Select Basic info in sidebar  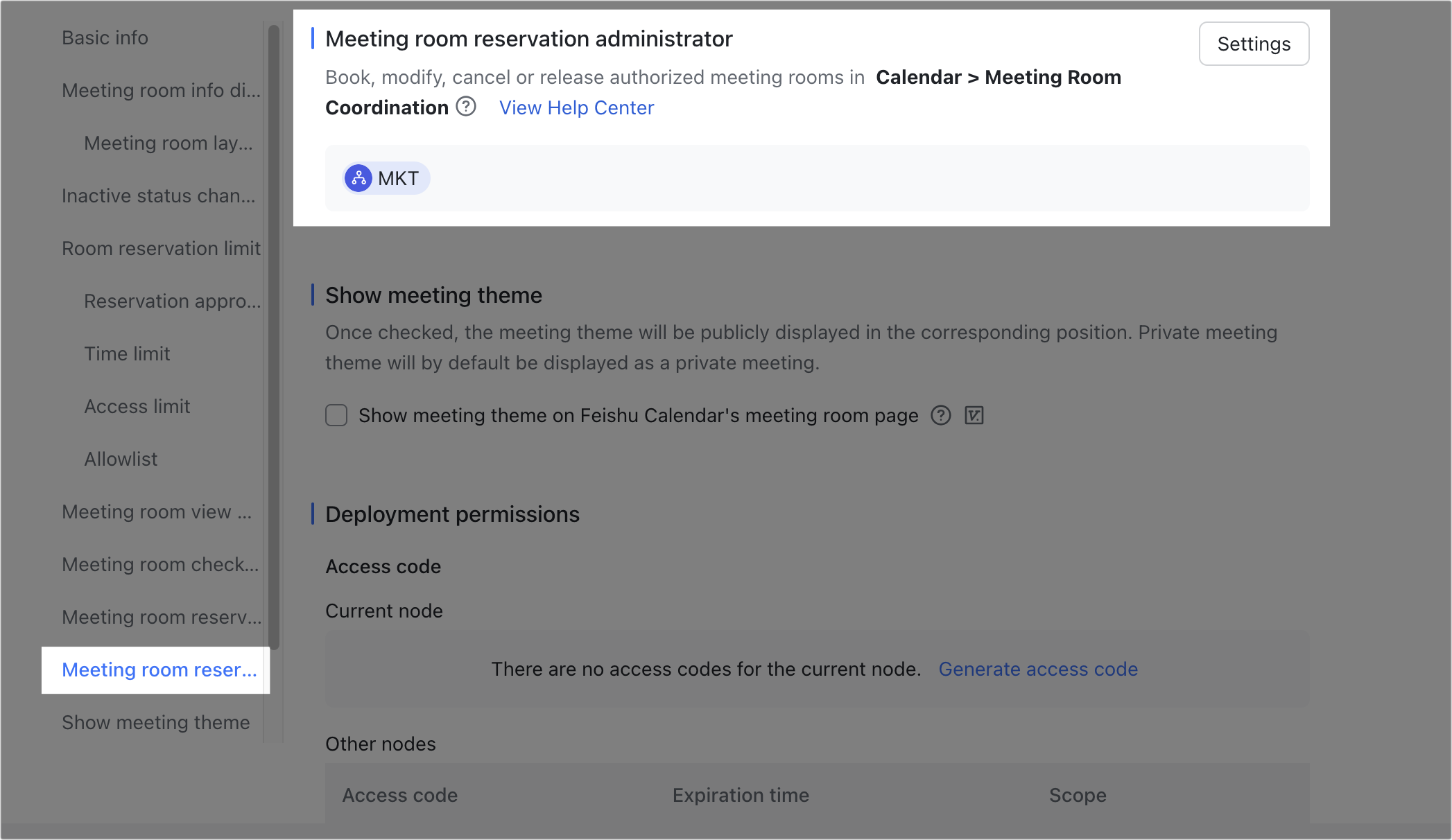[x=105, y=37]
